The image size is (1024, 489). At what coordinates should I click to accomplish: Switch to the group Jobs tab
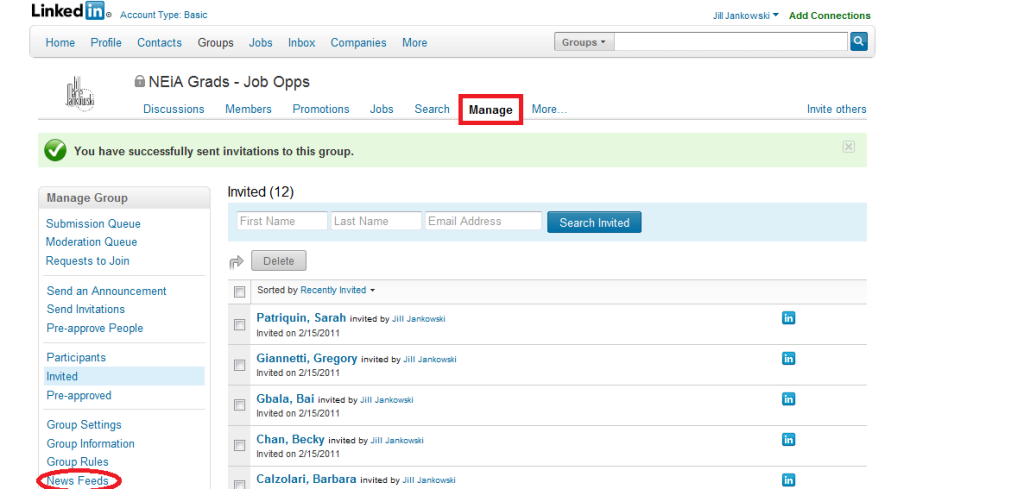click(x=381, y=109)
